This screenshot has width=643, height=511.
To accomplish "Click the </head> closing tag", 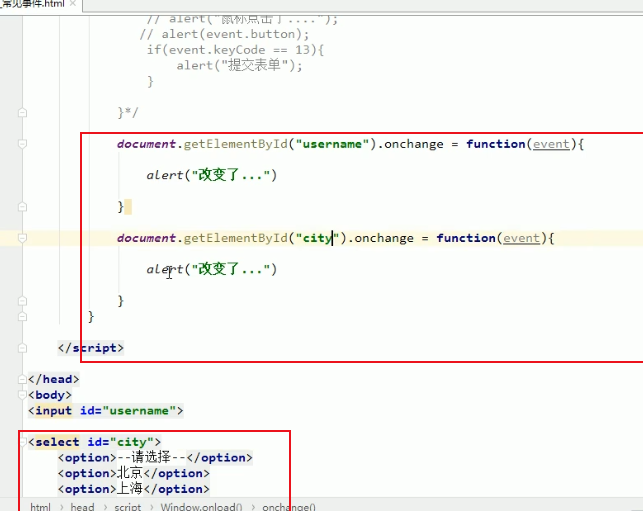I will coord(53,379).
